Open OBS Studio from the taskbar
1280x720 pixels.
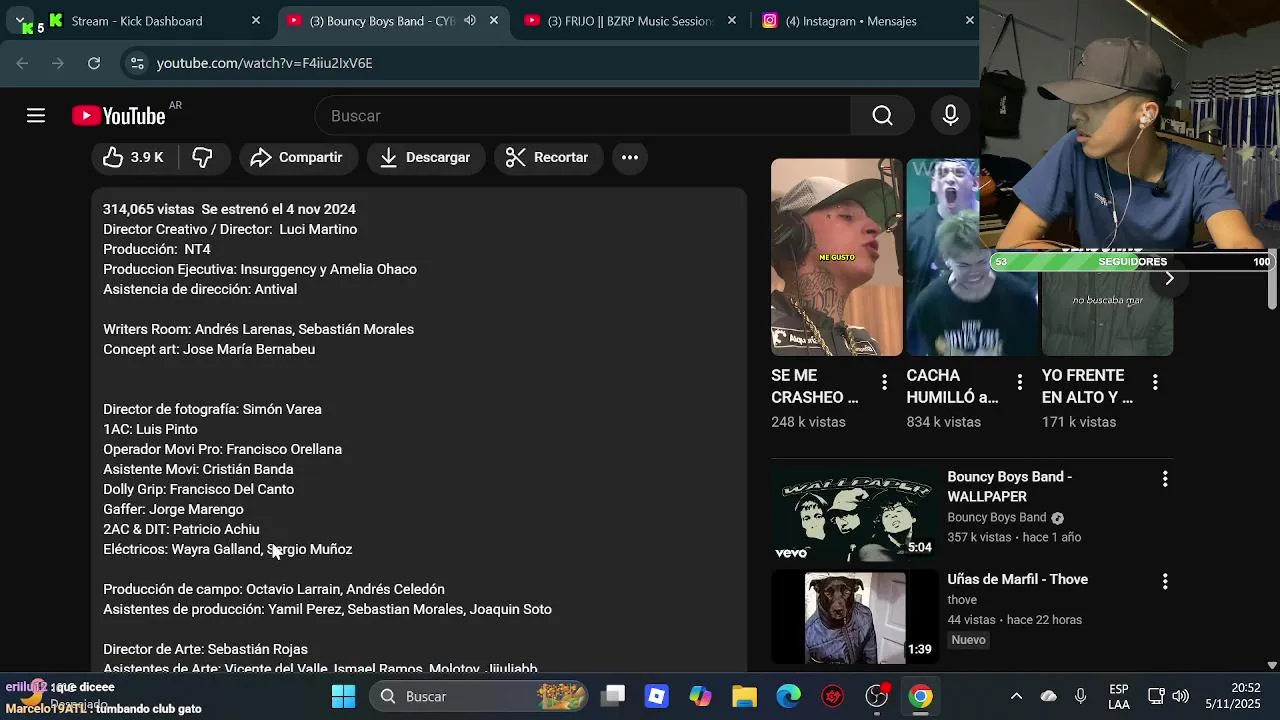[x=877, y=696]
